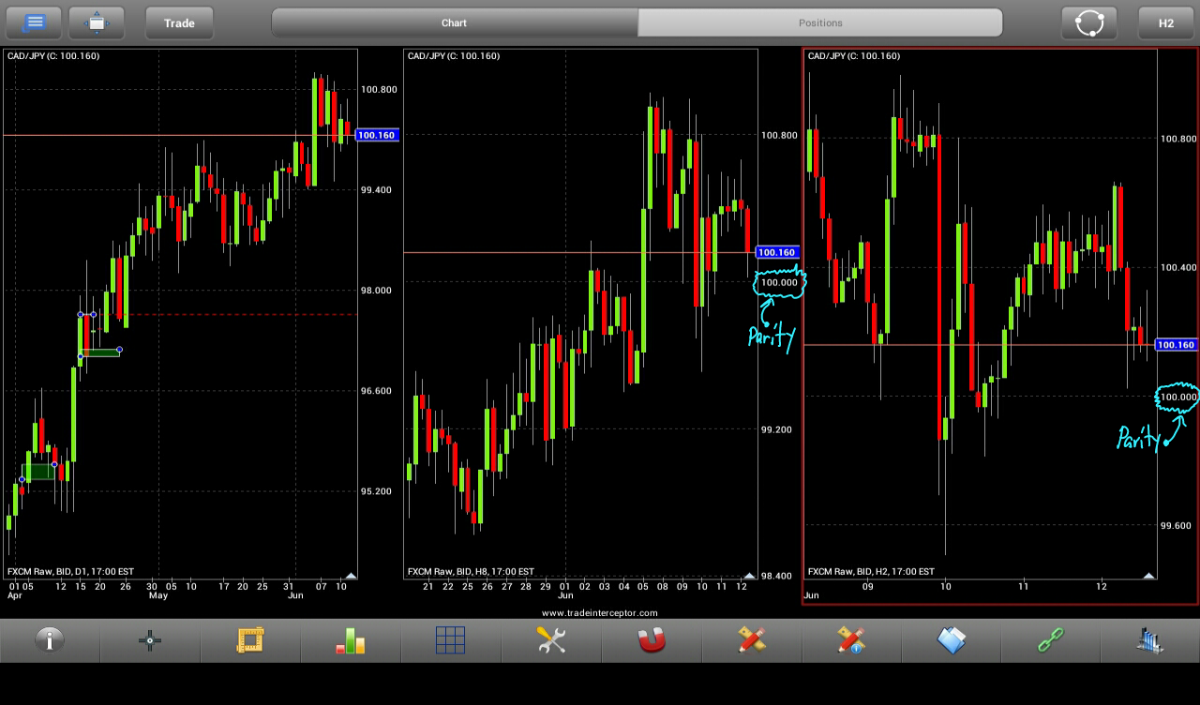Open the H2 timeframe selector

click(1166, 22)
